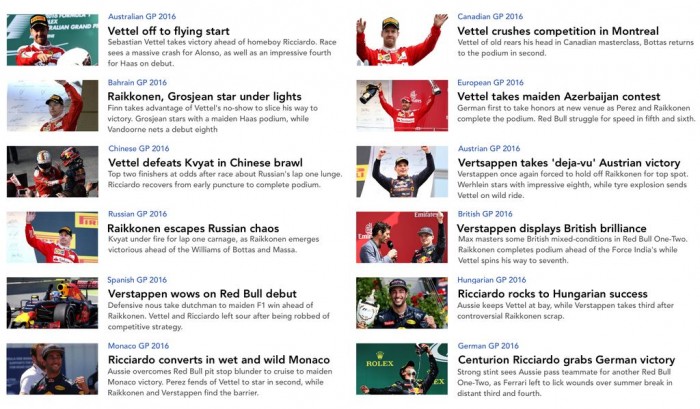Open 'Ricciardo rocks to Hungarian success' headline

(x=553, y=294)
